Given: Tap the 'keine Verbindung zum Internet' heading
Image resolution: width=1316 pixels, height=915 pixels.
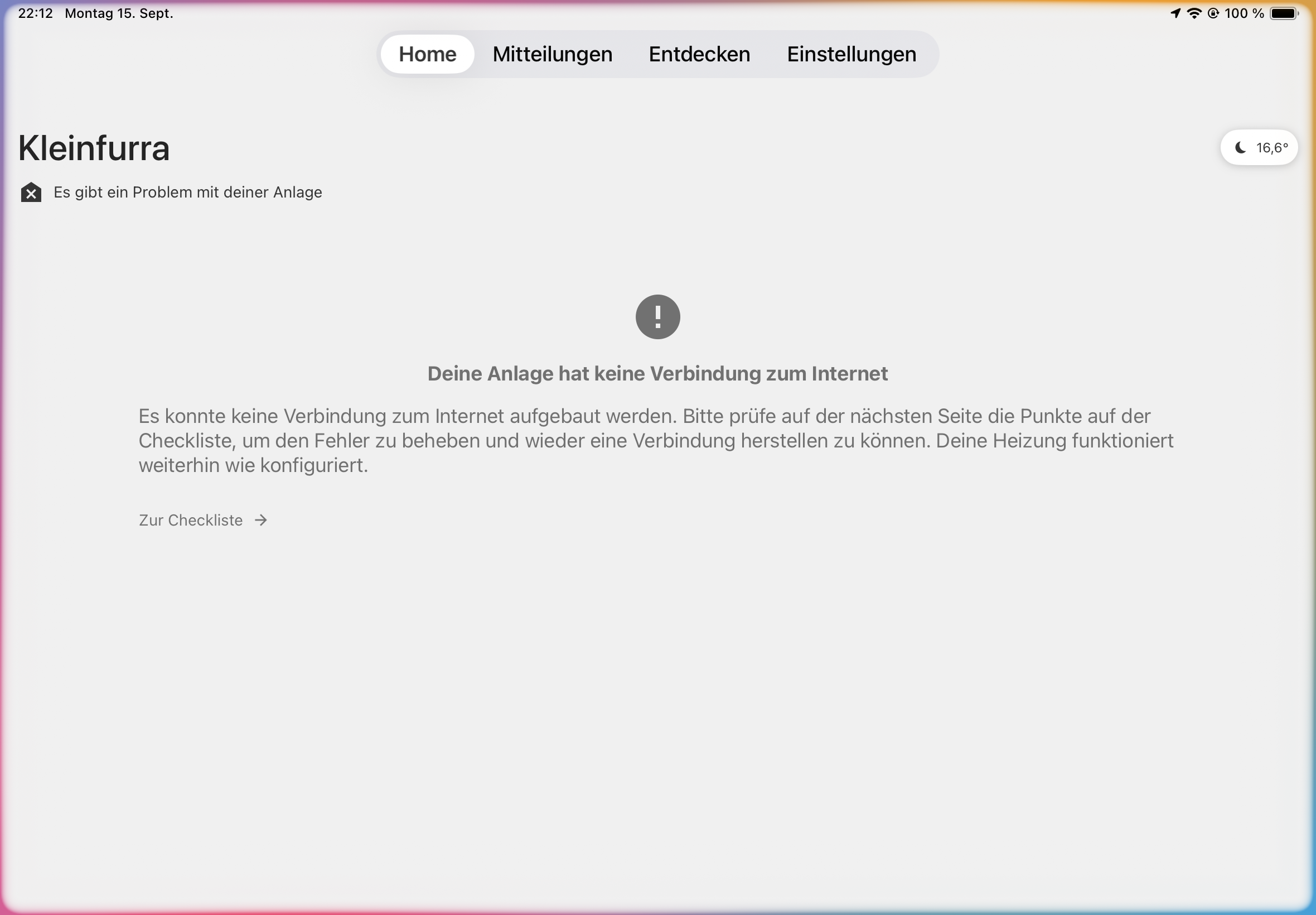Looking at the screenshot, I should 657,374.
